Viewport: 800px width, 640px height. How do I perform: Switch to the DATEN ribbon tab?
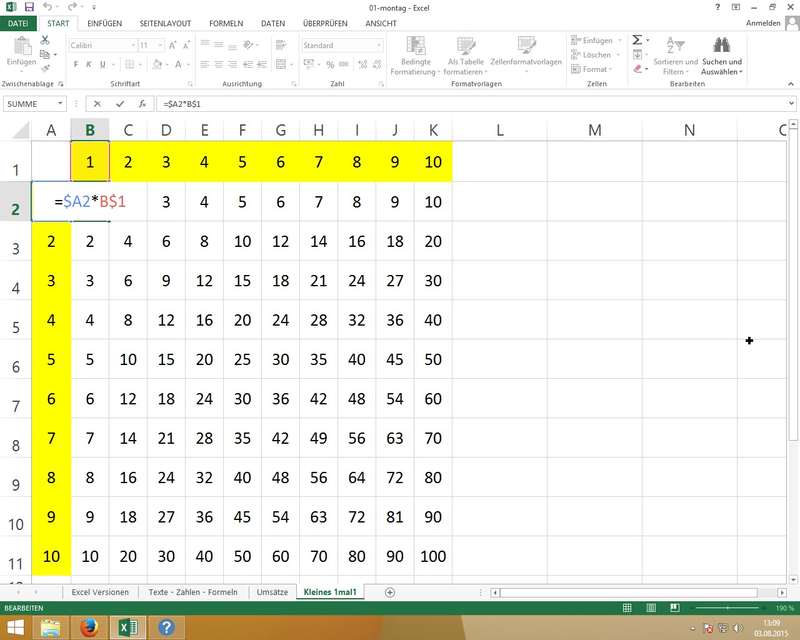[x=273, y=23]
